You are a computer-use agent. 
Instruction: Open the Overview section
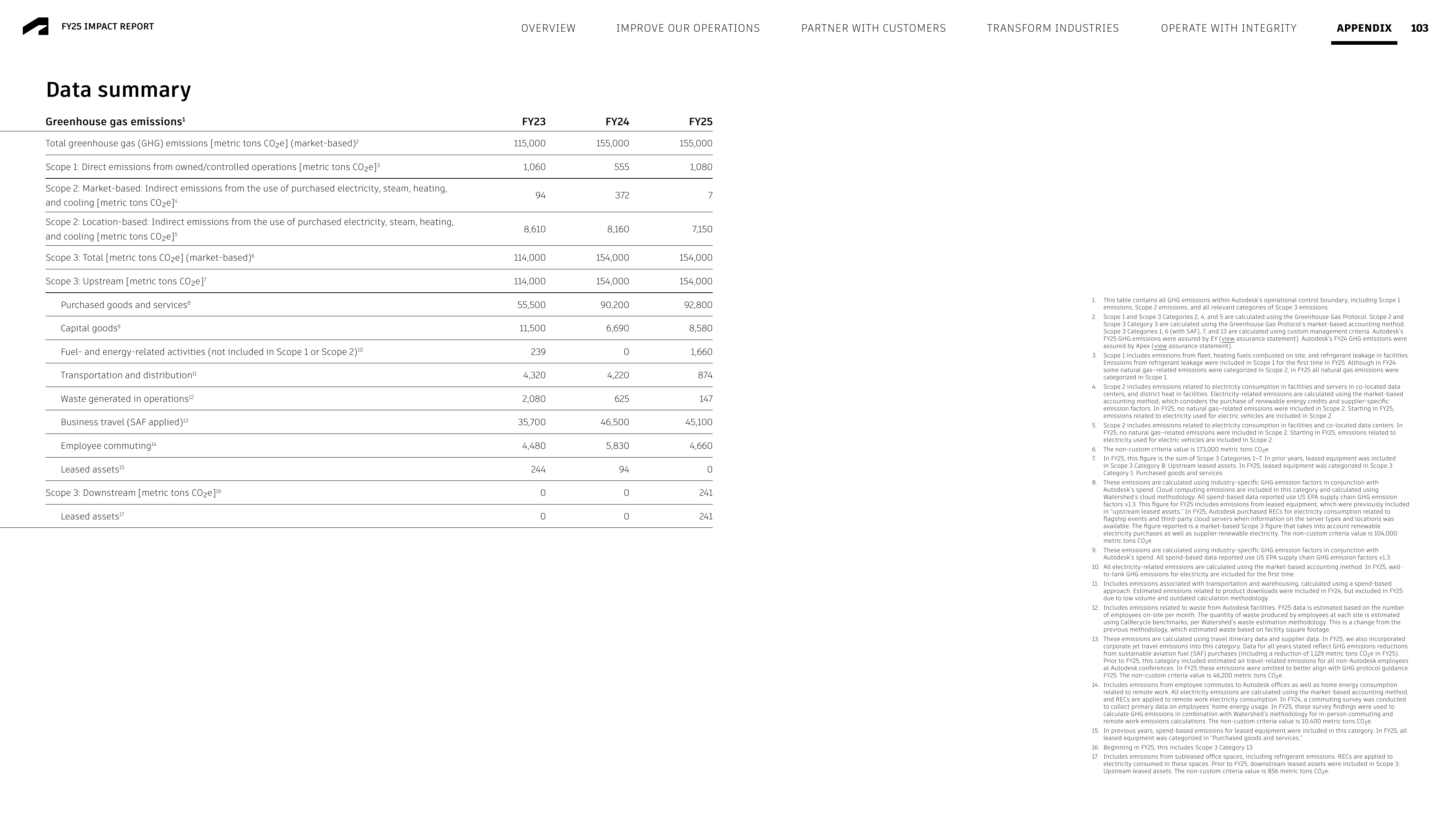pos(548,28)
